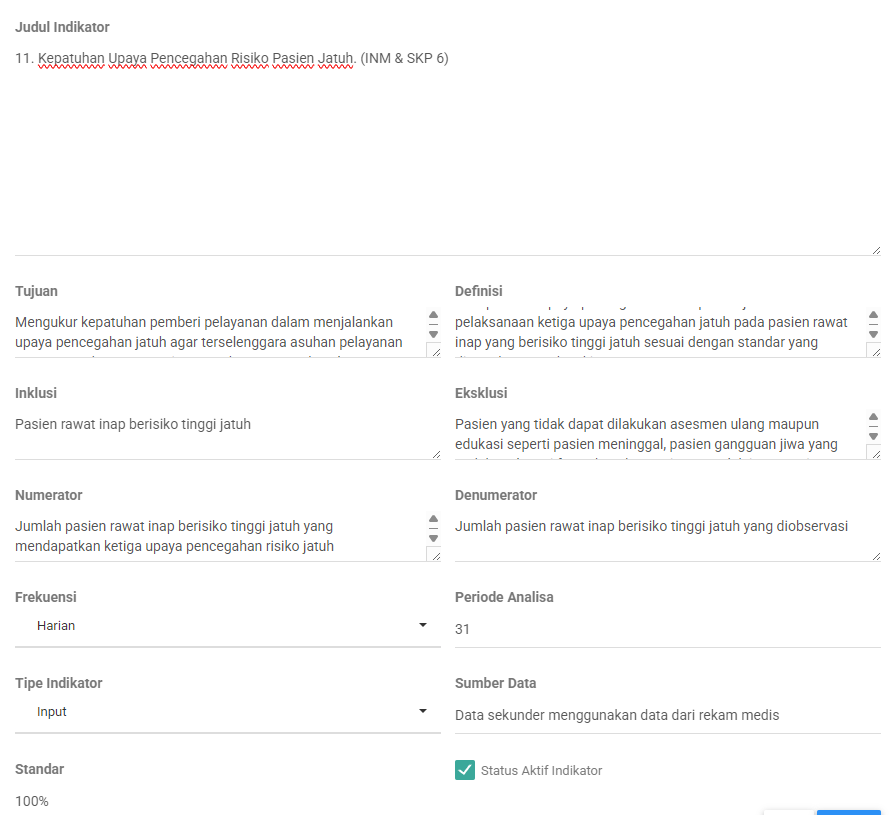Grab the Judul Indikator resize handle
The image size is (889, 815).
[x=876, y=249]
